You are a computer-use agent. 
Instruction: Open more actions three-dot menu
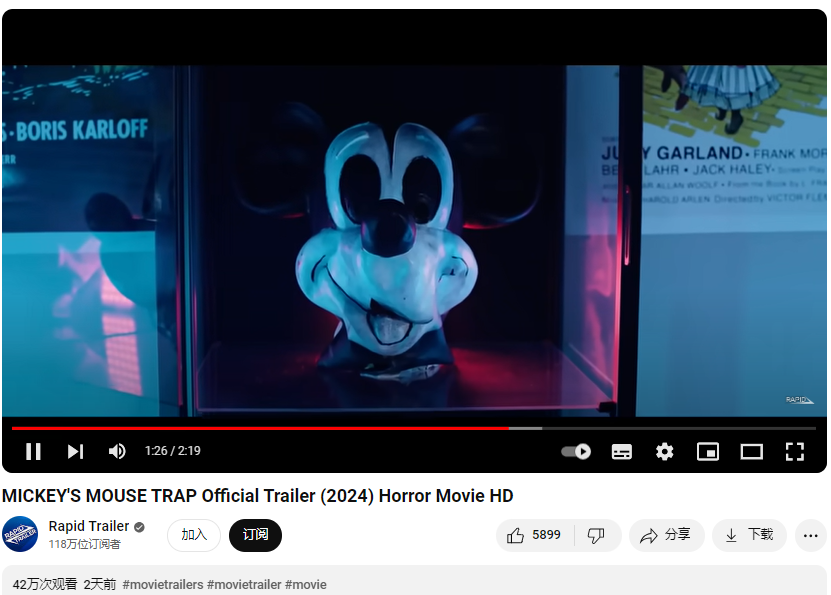tap(810, 535)
